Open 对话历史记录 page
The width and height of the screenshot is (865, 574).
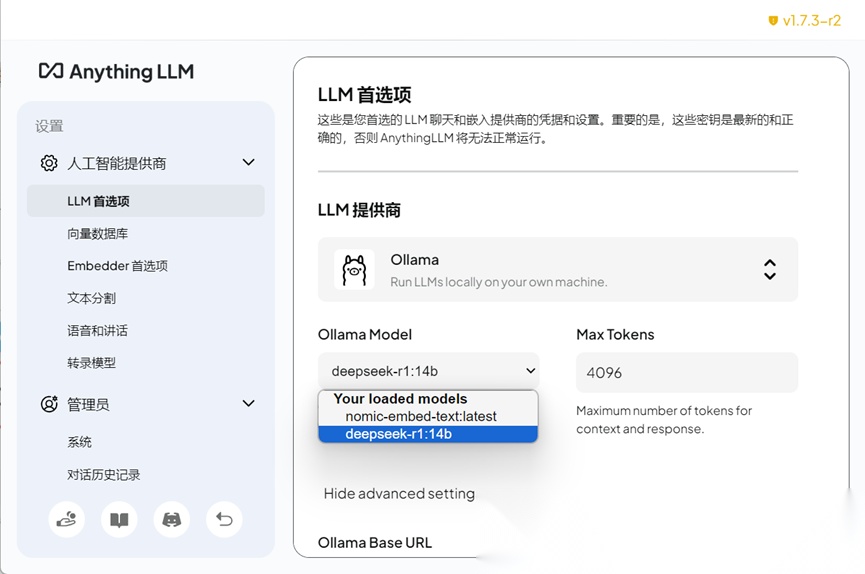tap(104, 475)
